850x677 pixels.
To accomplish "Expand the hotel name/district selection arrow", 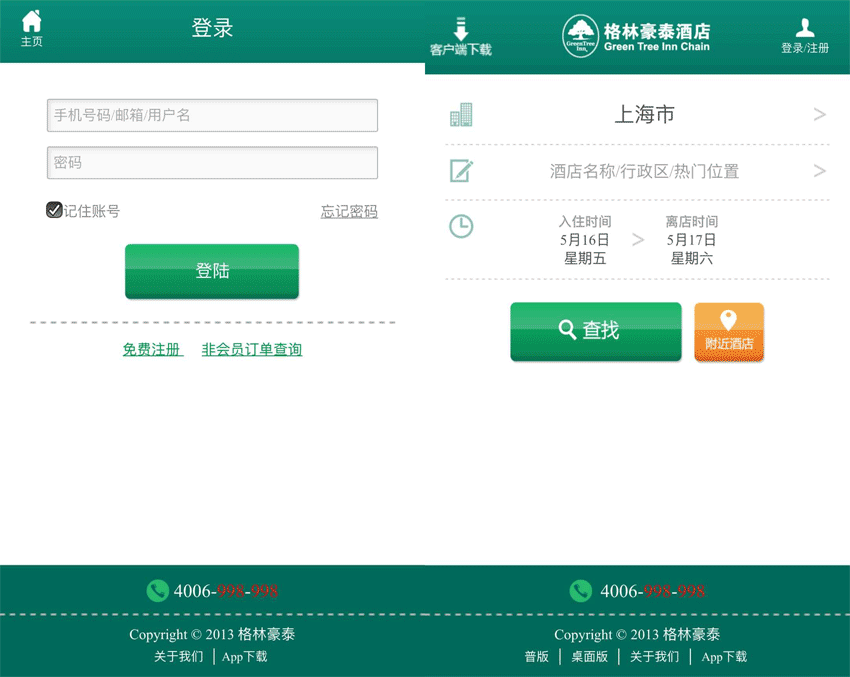I will [819, 171].
